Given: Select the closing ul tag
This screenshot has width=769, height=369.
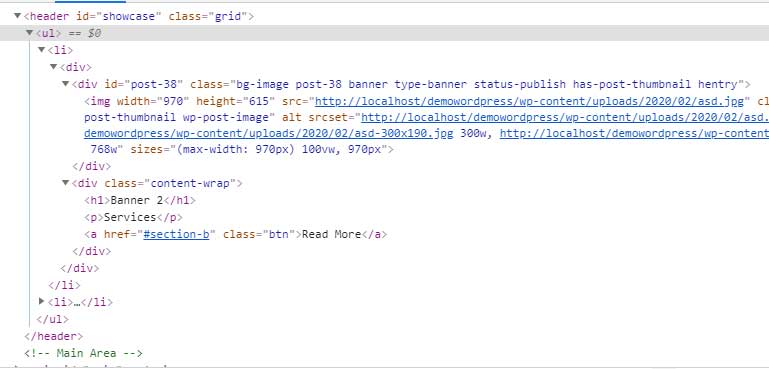Looking at the screenshot, I should click(52, 319).
